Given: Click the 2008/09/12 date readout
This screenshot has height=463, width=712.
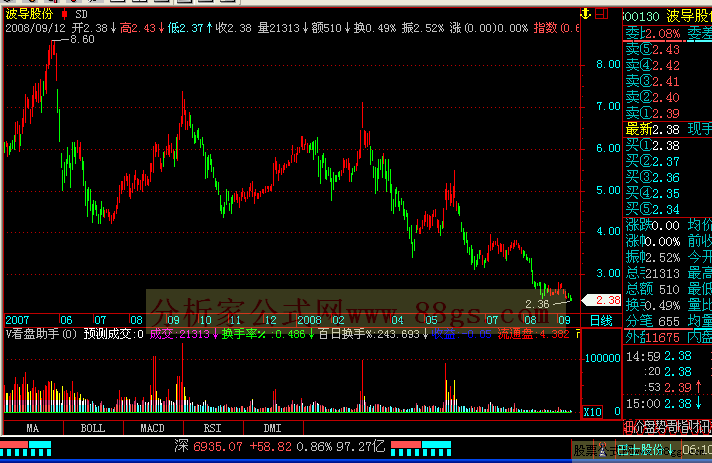Looking at the screenshot, I should click(35, 28).
